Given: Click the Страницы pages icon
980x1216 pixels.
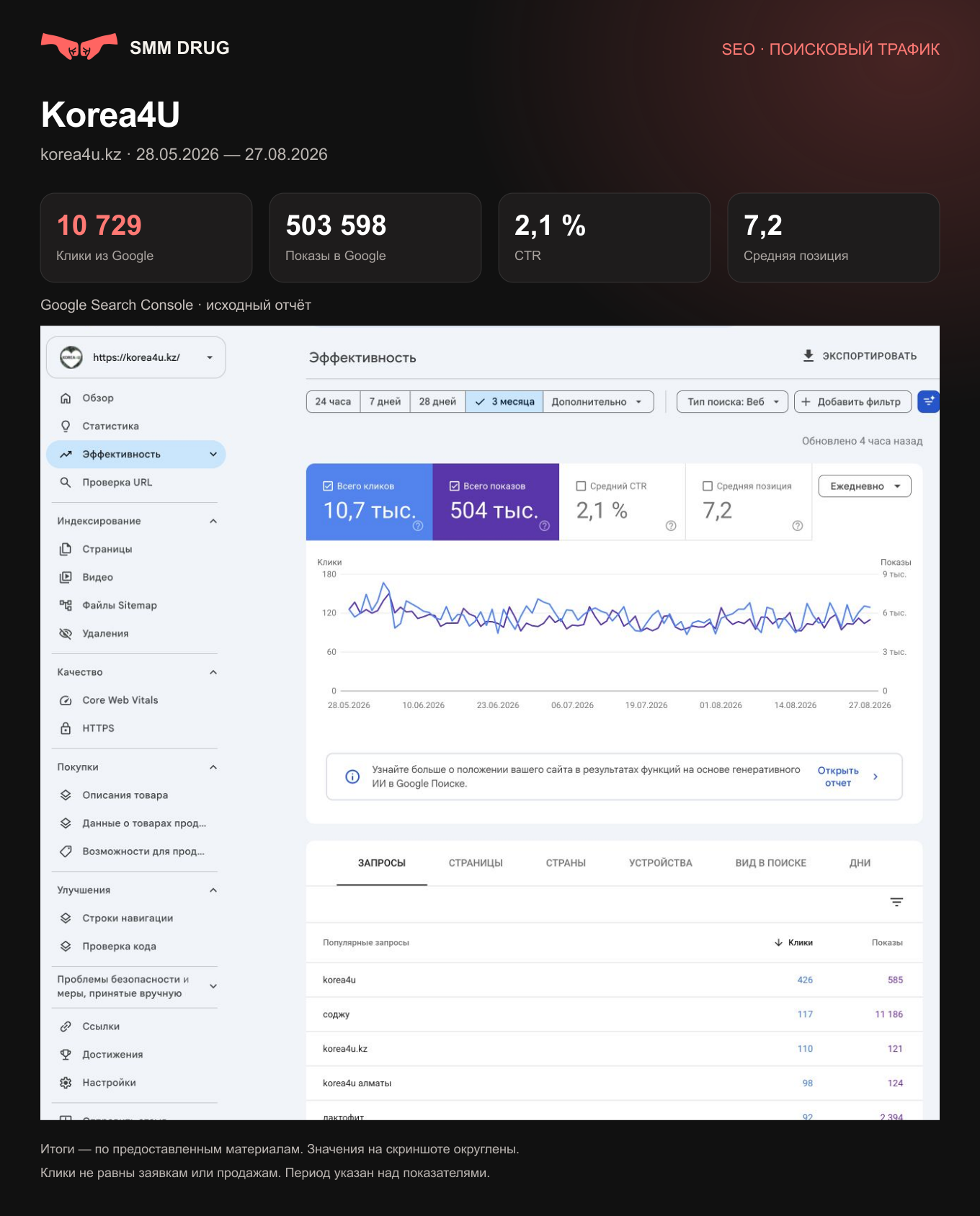Looking at the screenshot, I should pyautogui.click(x=66, y=549).
